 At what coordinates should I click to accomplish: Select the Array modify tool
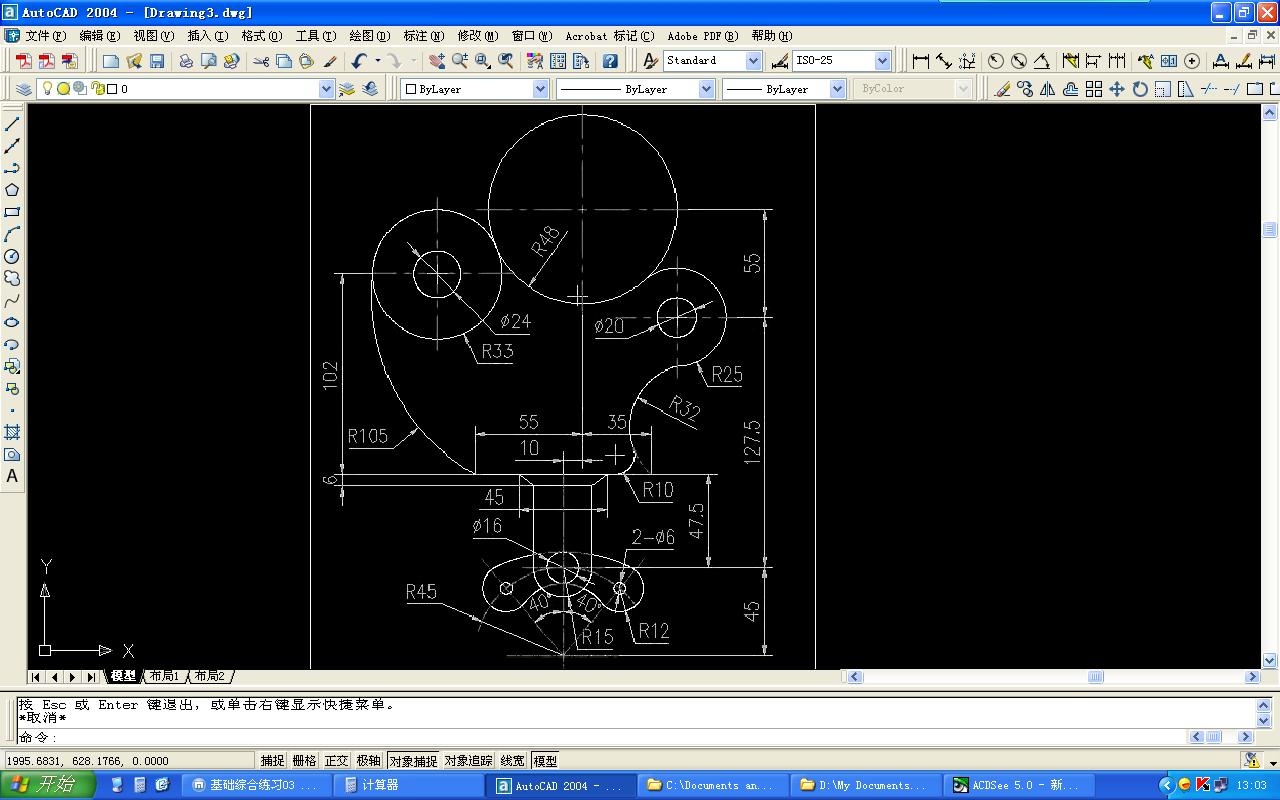1094,89
